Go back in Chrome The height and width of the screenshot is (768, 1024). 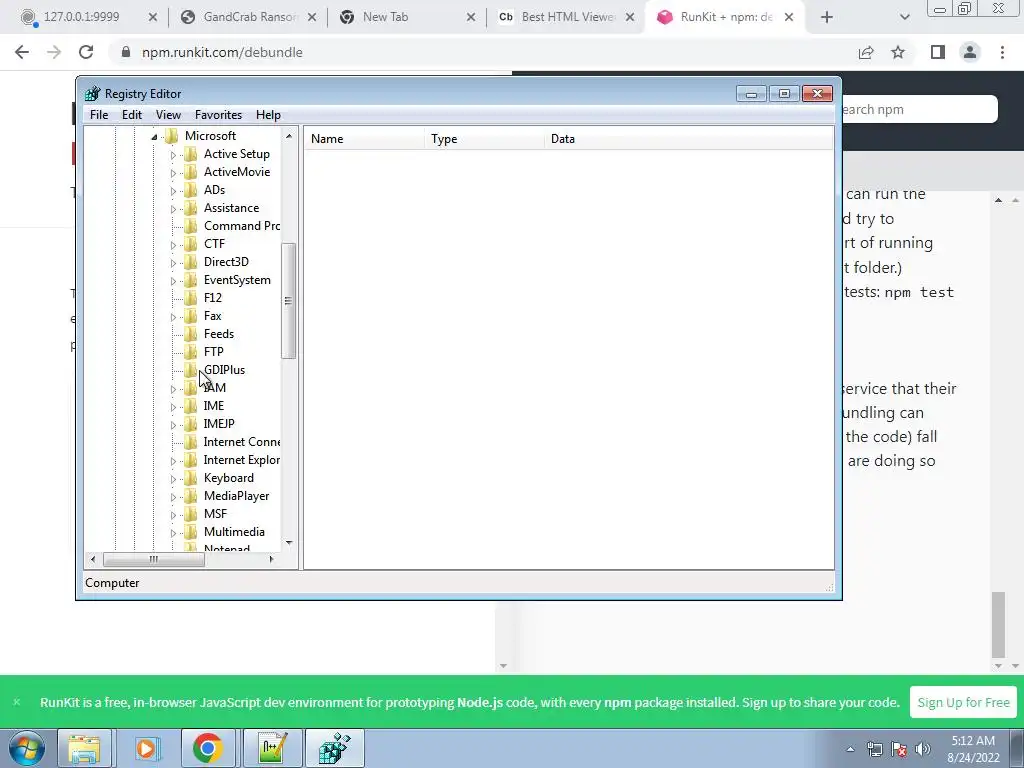pos(22,52)
